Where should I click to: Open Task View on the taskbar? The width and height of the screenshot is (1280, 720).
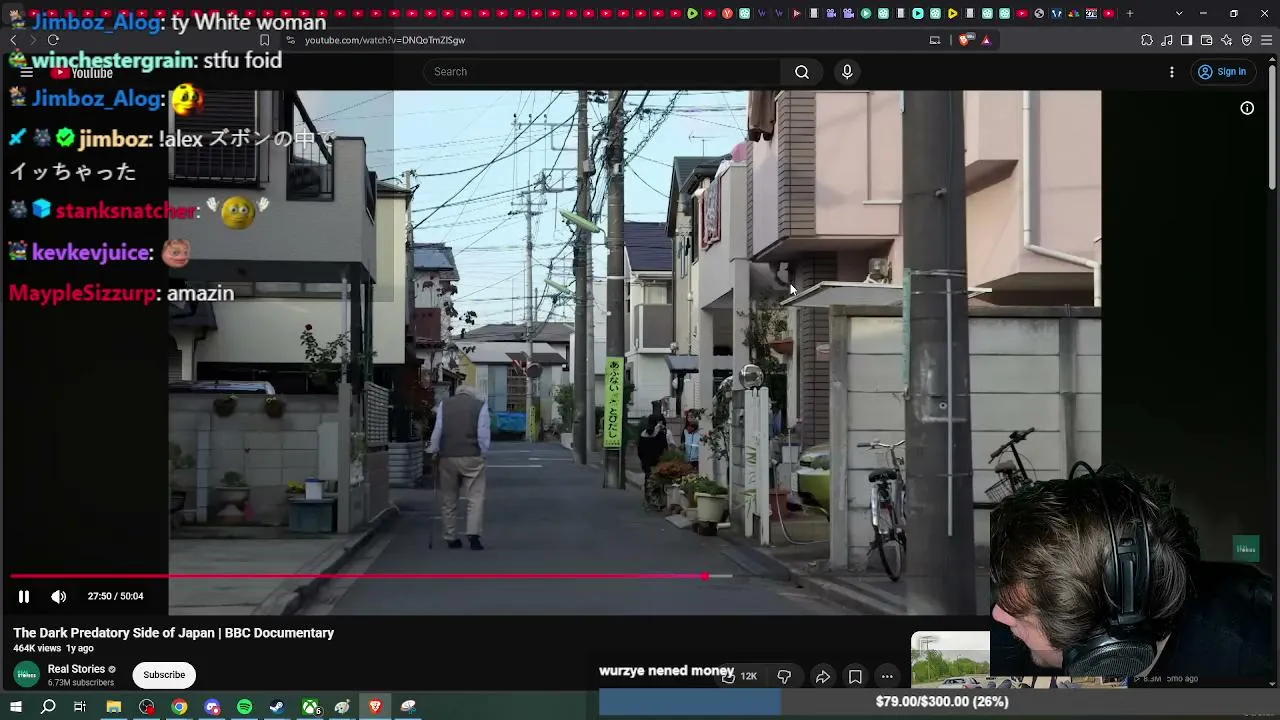(x=80, y=707)
